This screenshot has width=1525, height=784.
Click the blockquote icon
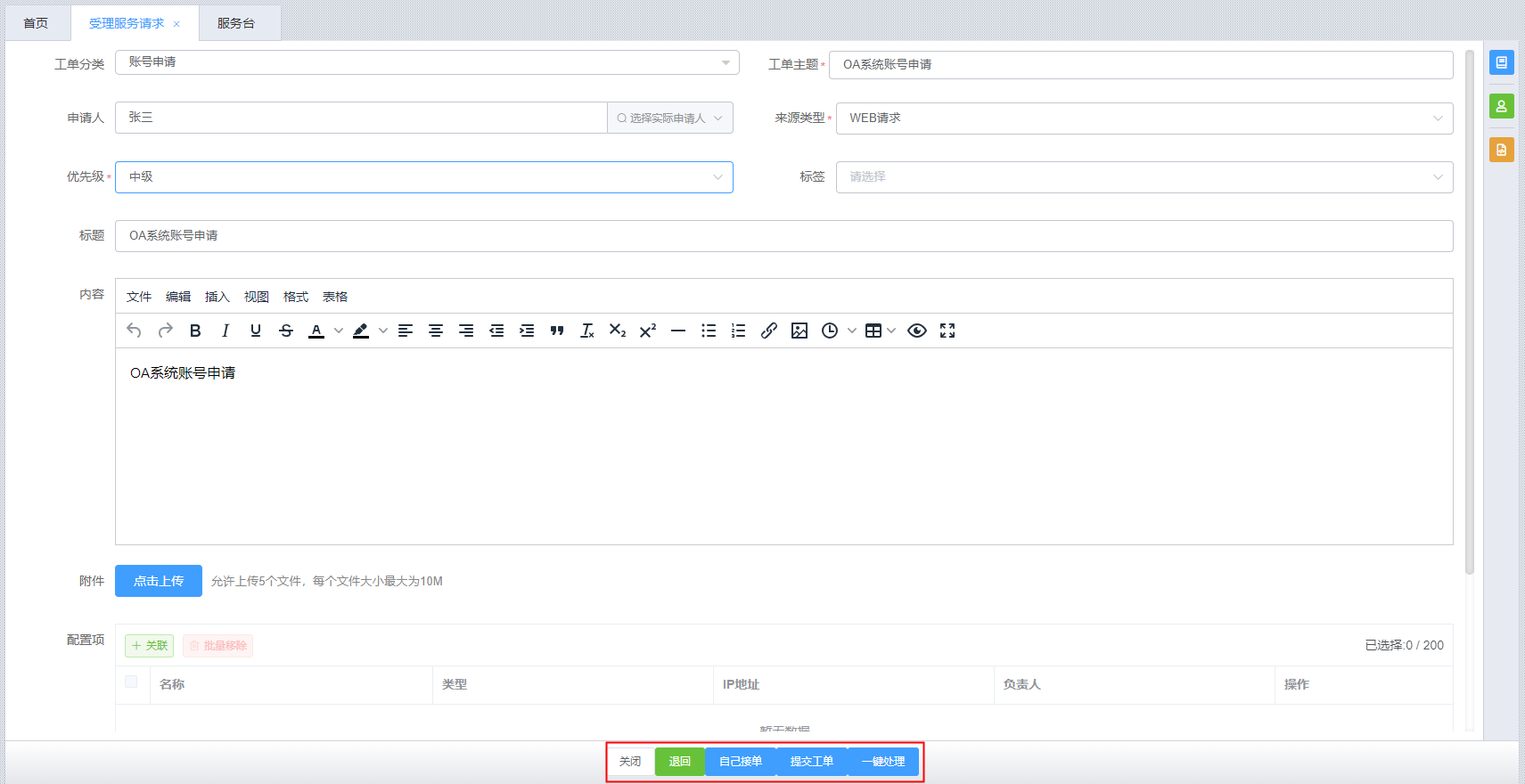tap(557, 331)
